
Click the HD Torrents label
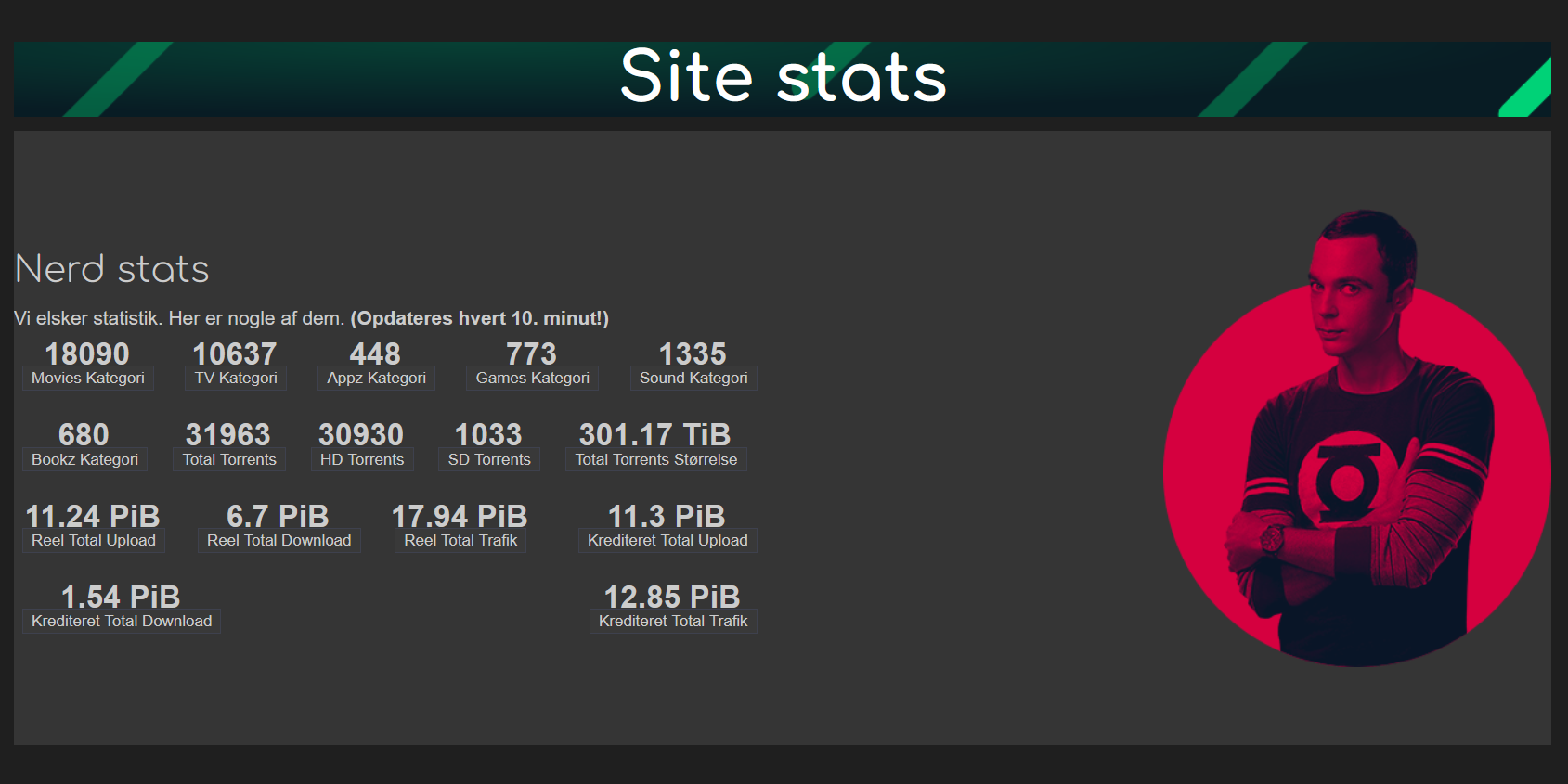362,459
